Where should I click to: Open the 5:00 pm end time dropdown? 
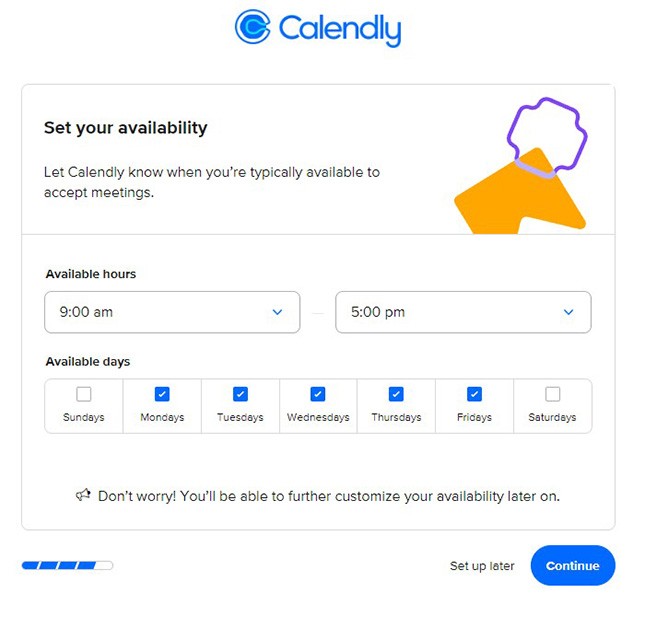pos(463,312)
